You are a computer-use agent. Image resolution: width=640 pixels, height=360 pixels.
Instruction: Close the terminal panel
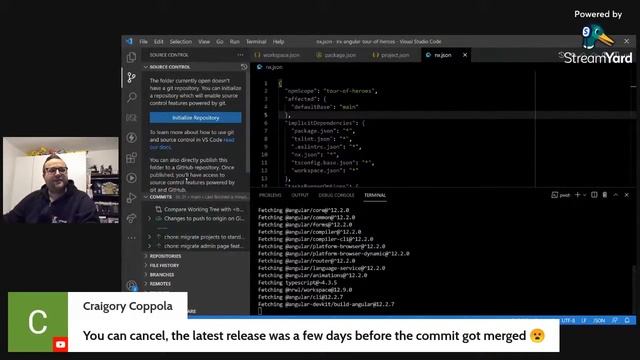(627, 195)
